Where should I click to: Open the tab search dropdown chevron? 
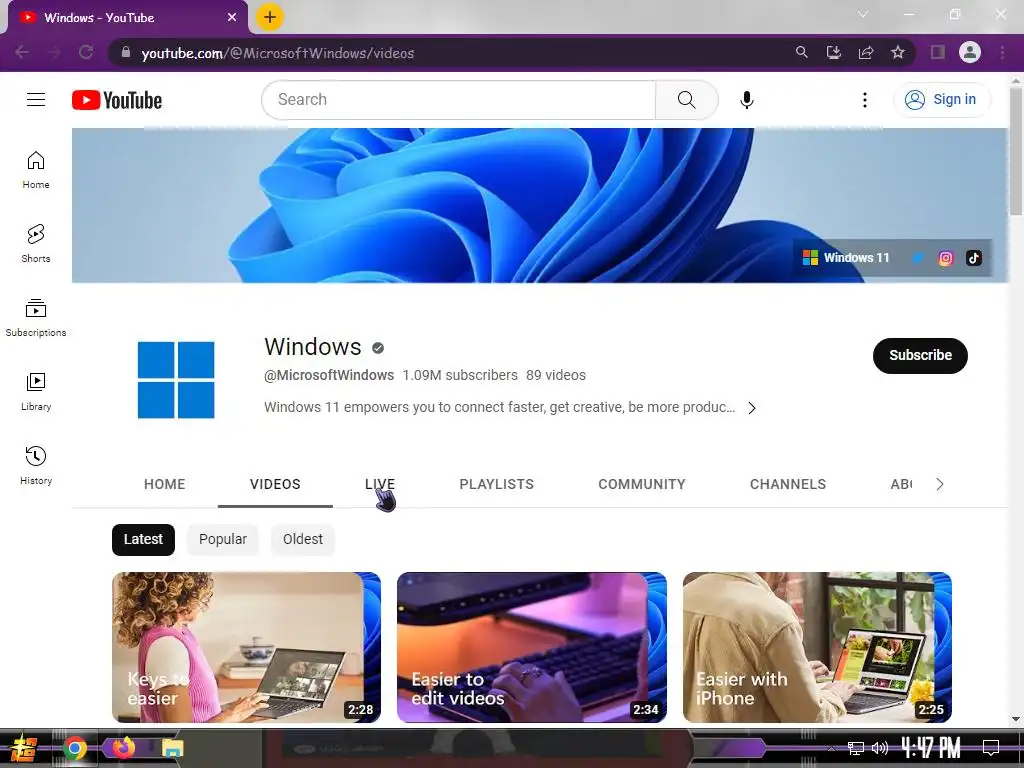pos(863,14)
